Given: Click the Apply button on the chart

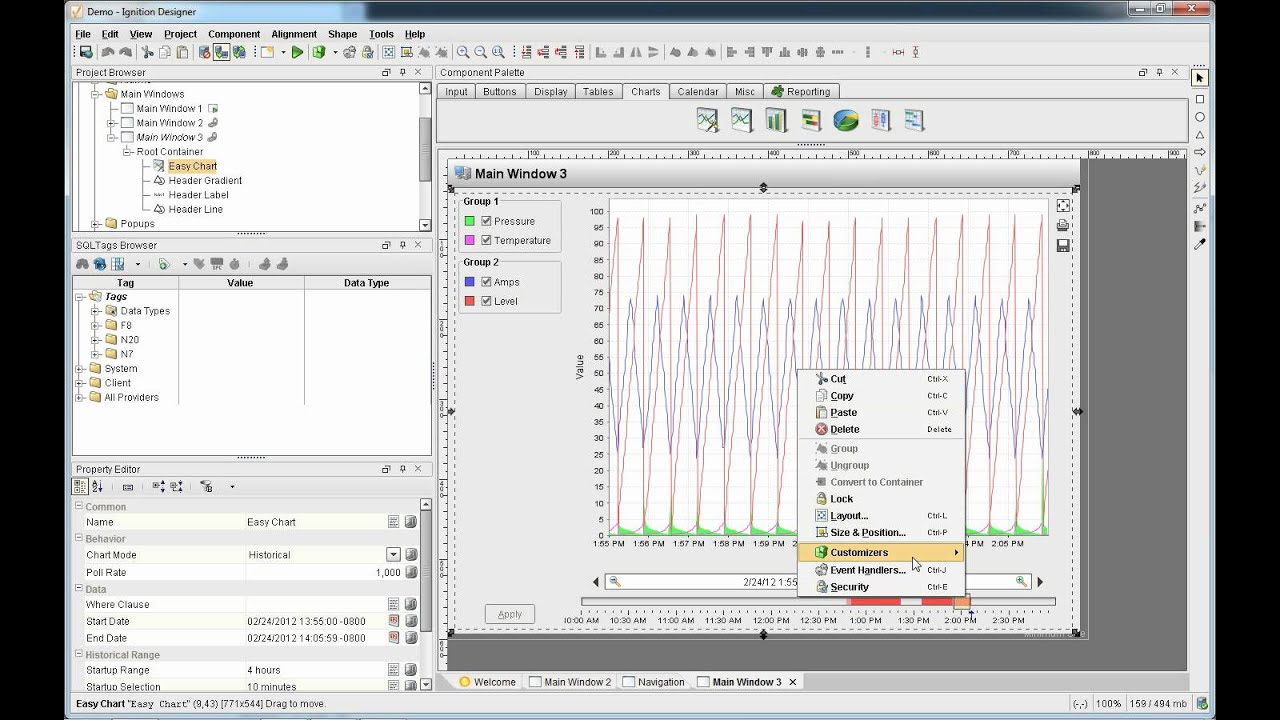Looking at the screenshot, I should (510, 614).
